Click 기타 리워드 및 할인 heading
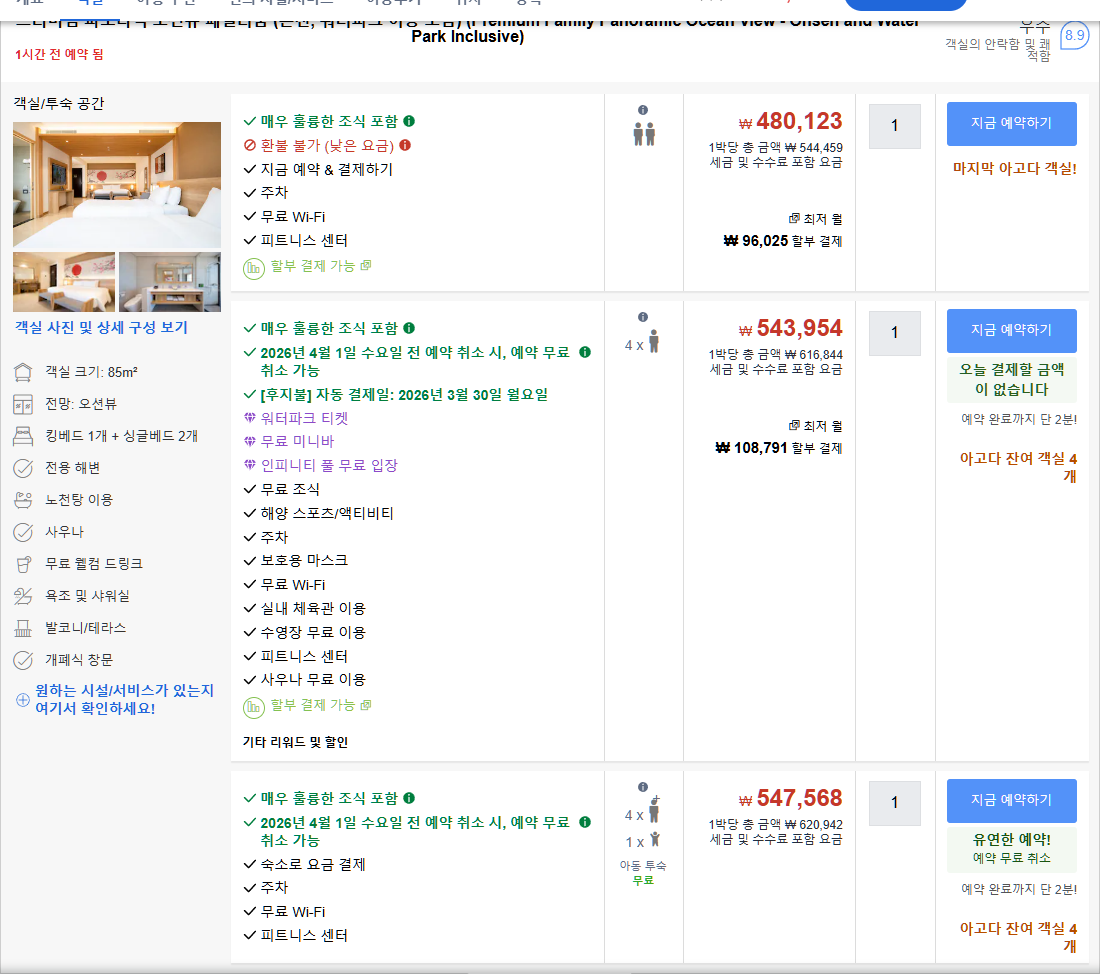Image resolution: width=1100 pixels, height=975 pixels. tap(295, 742)
